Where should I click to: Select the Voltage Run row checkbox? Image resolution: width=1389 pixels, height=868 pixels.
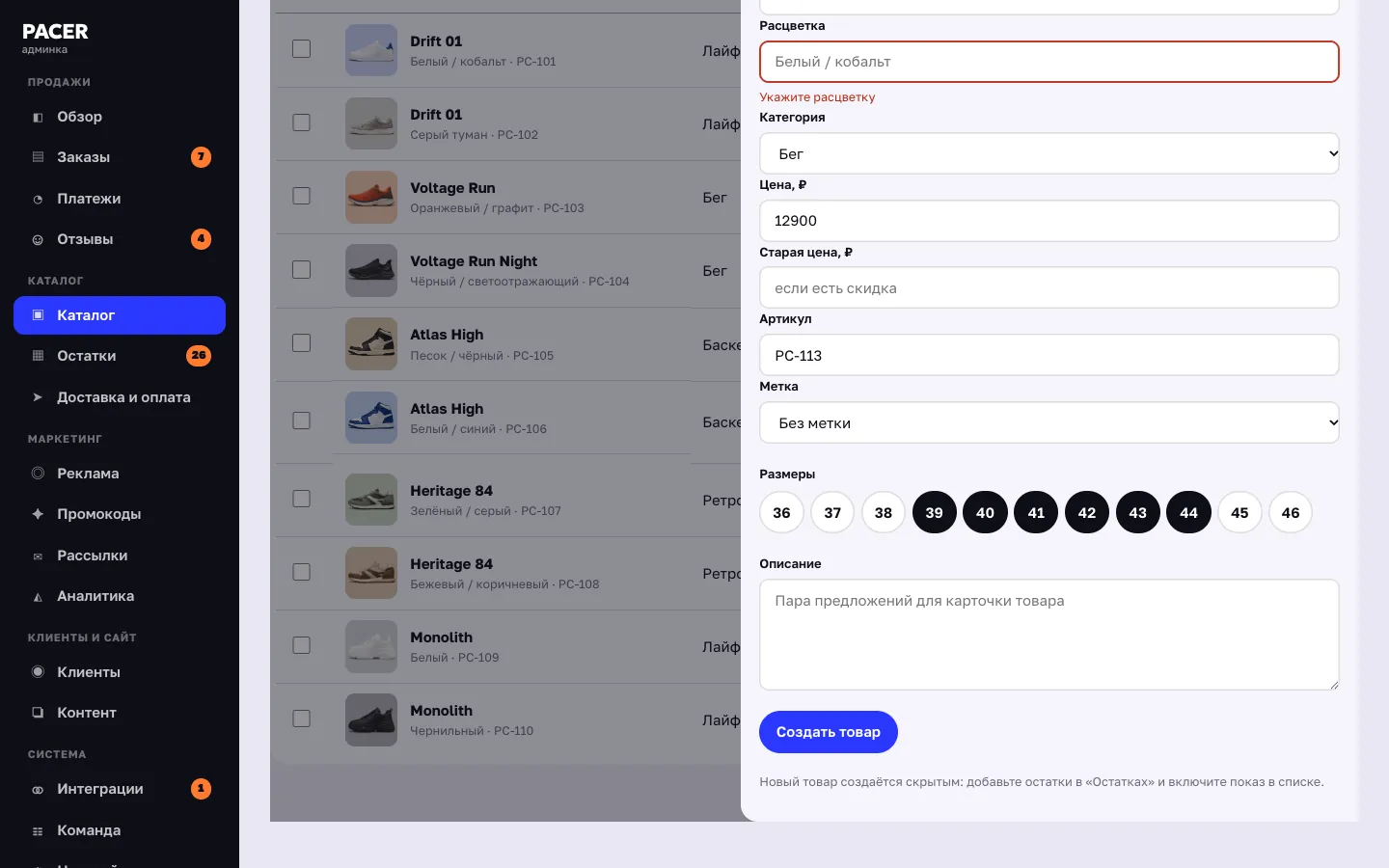301,196
